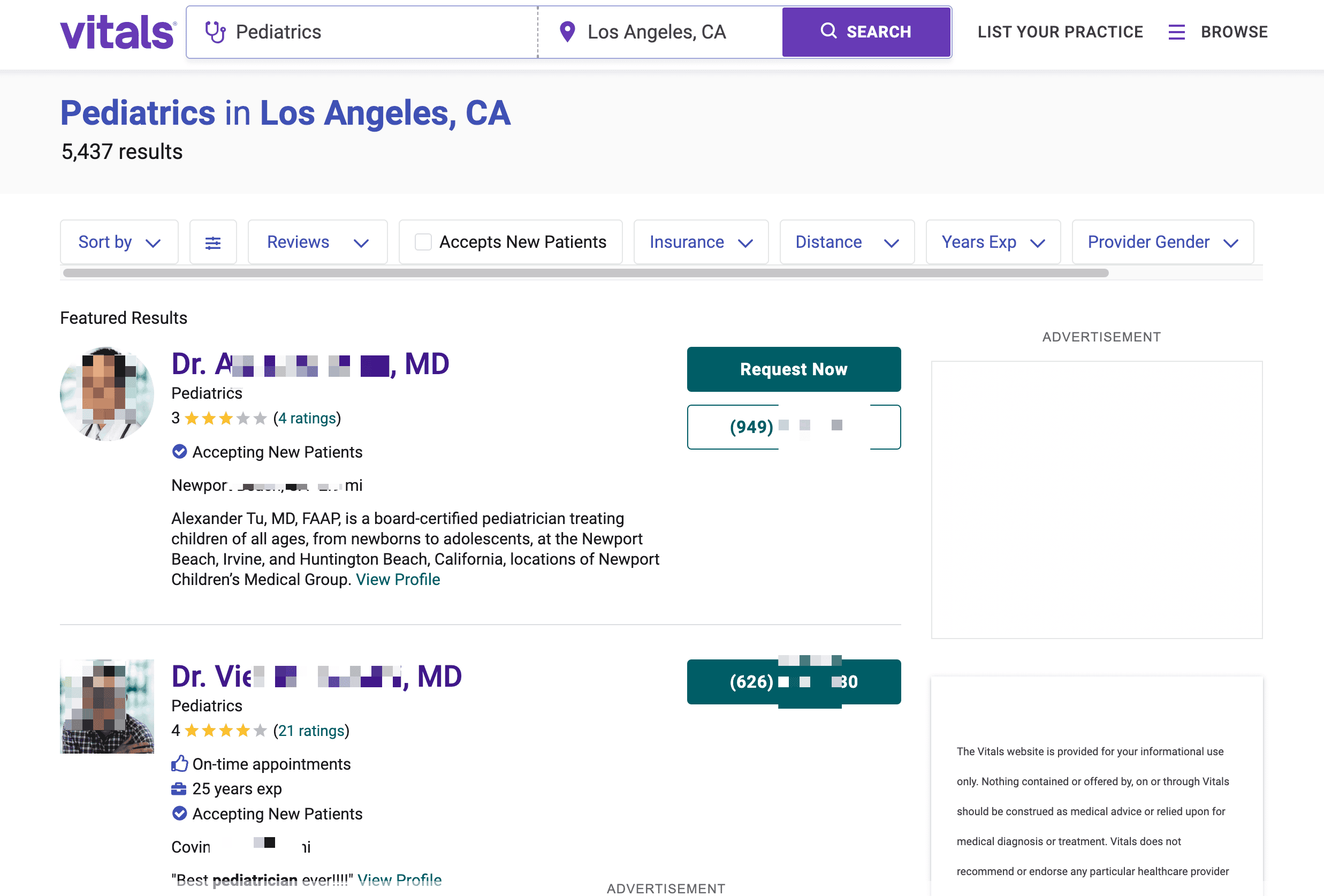Open the Insurance filter dropdown
This screenshot has height=896, width=1324.
click(701, 242)
